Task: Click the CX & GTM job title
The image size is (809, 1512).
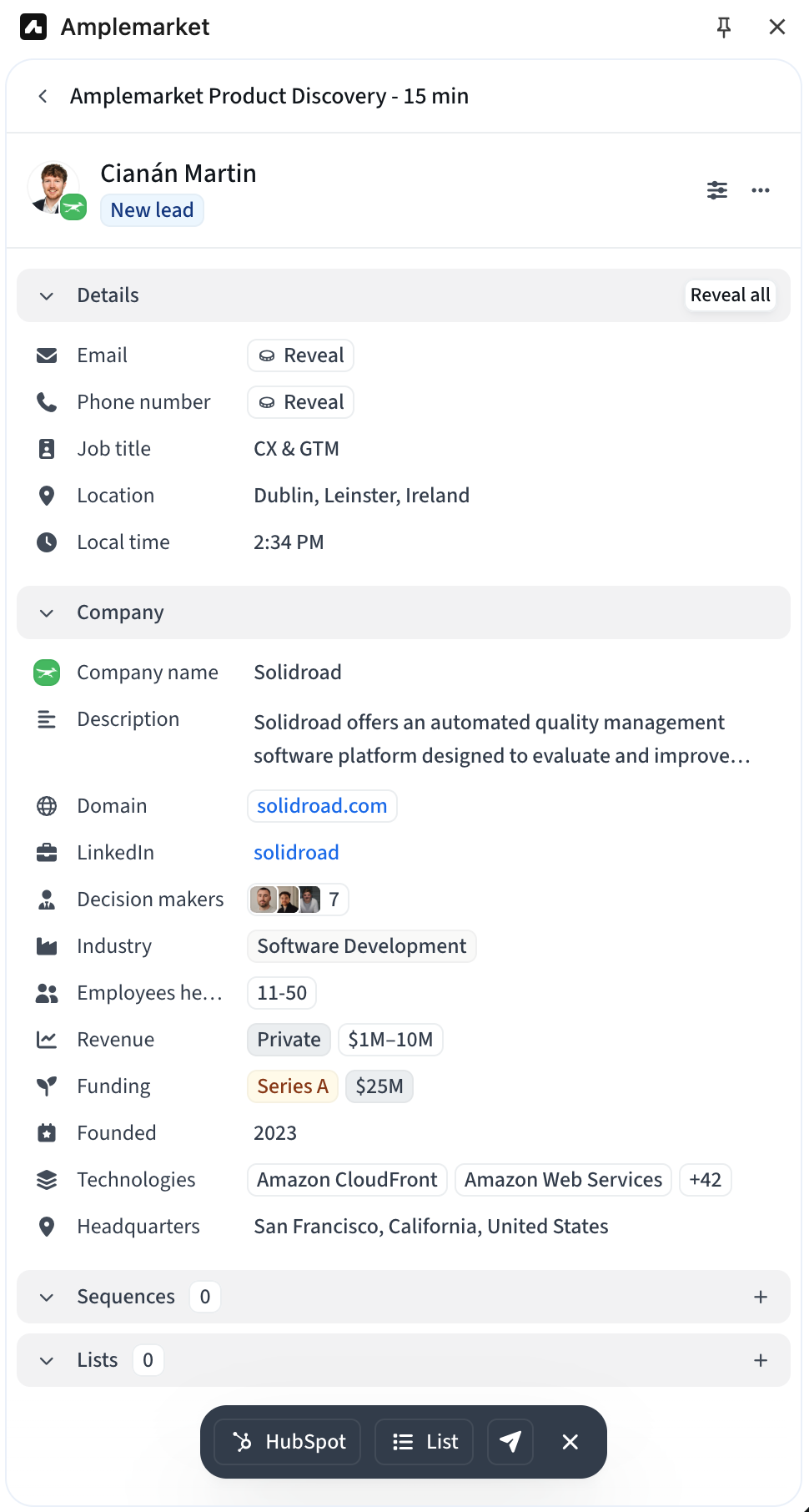Action: pos(297,449)
